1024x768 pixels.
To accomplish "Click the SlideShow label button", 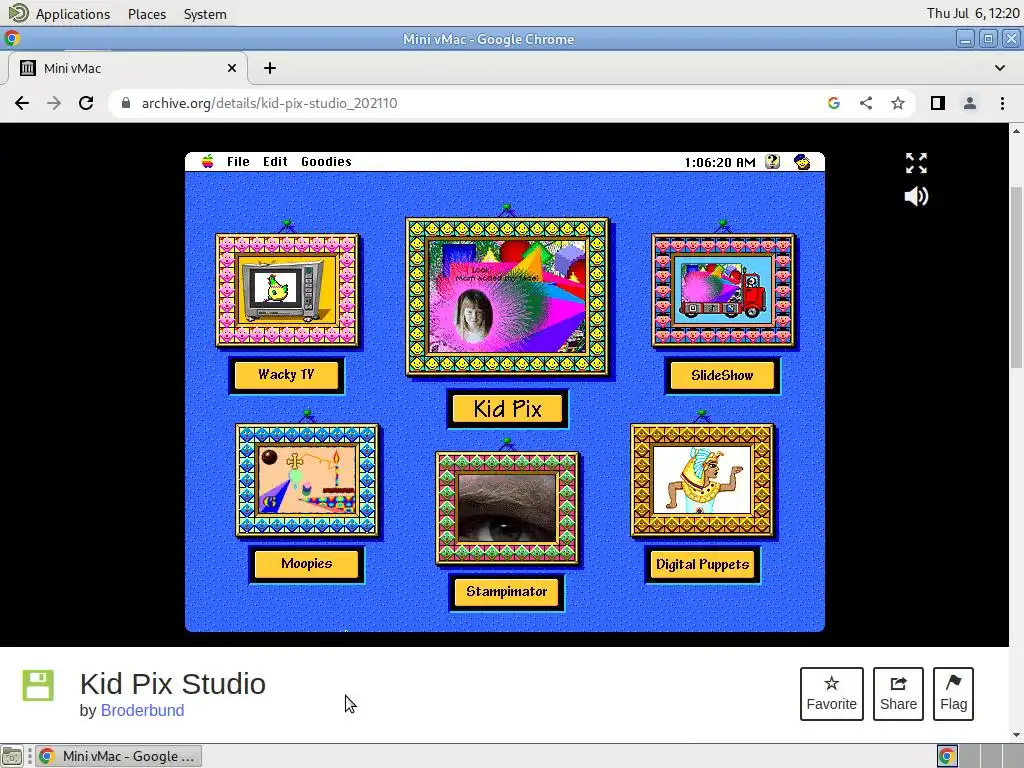I will coord(722,376).
